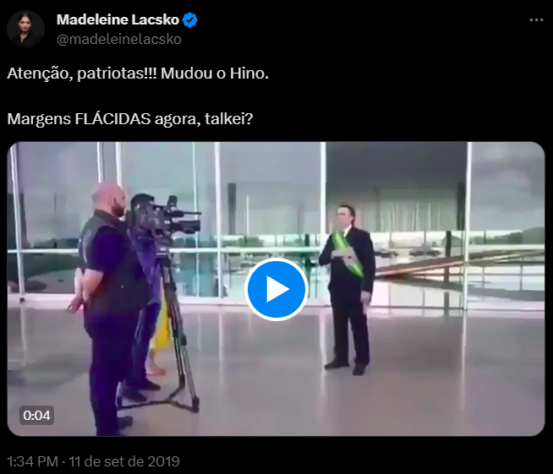Open the @madeleinelacsko handle link

click(119, 39)
